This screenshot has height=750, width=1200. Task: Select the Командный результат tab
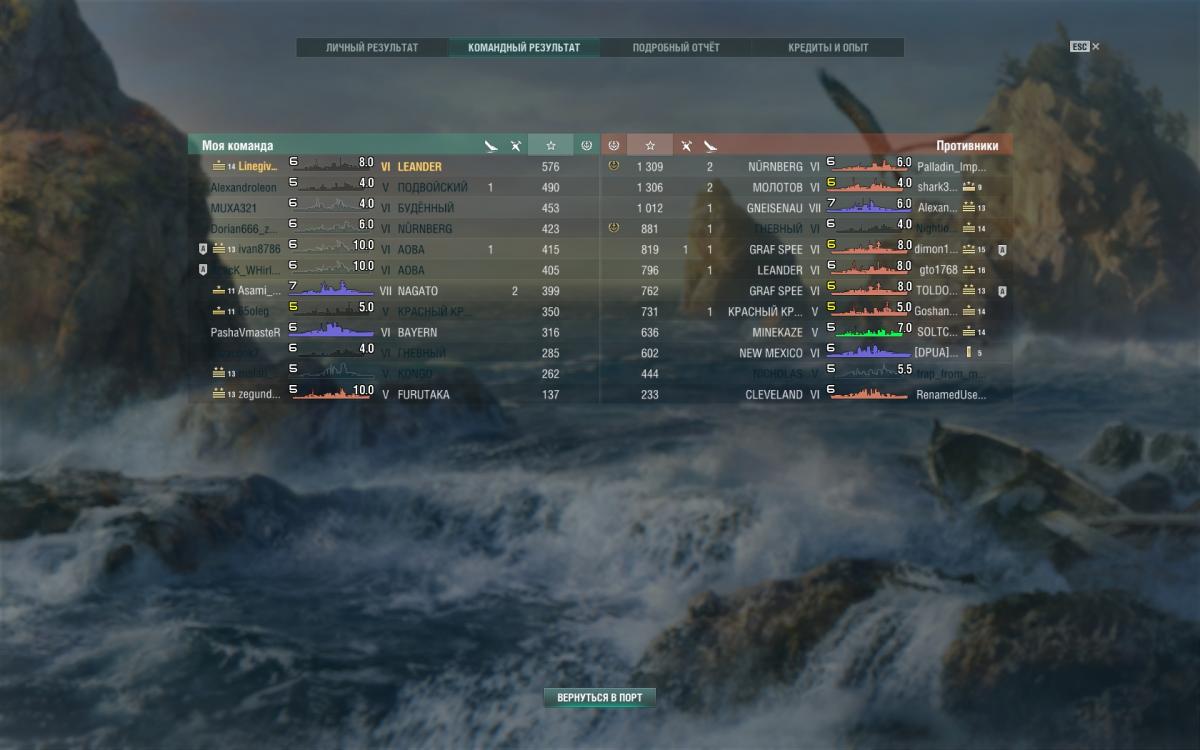click(x=524, y=47)
